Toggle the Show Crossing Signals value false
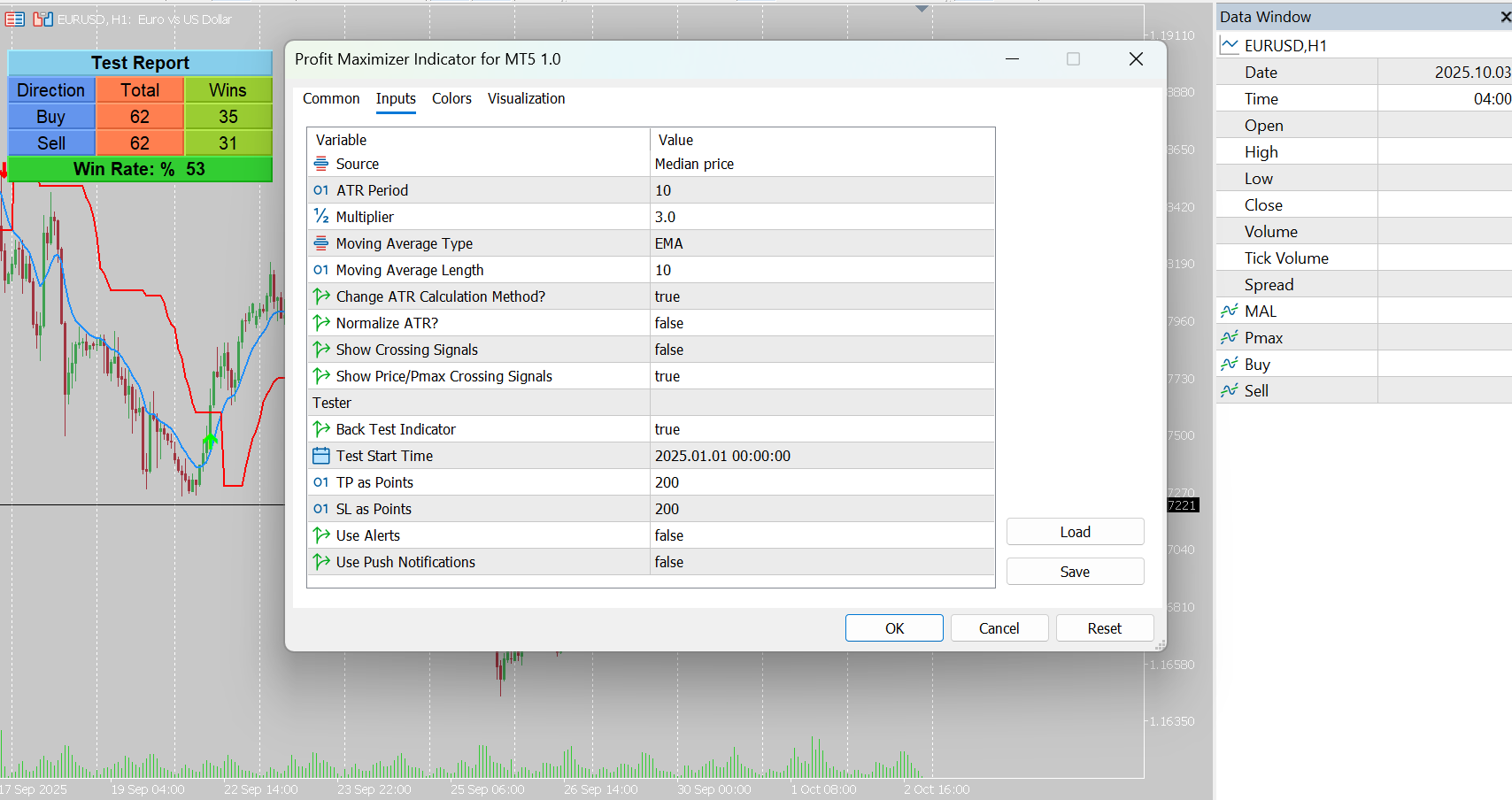 point(822,350)
